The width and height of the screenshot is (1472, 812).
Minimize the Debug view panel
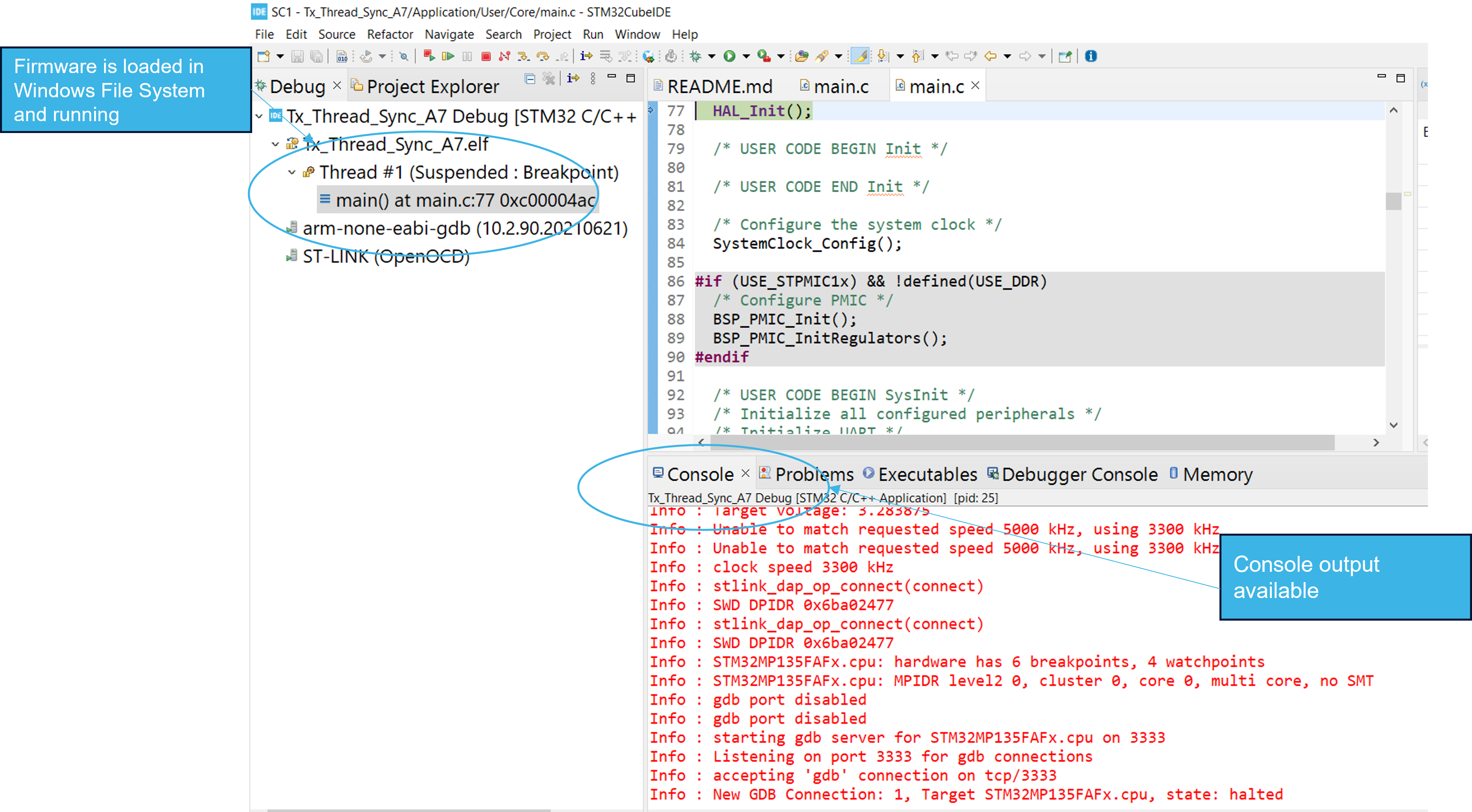tap(612, 77)
